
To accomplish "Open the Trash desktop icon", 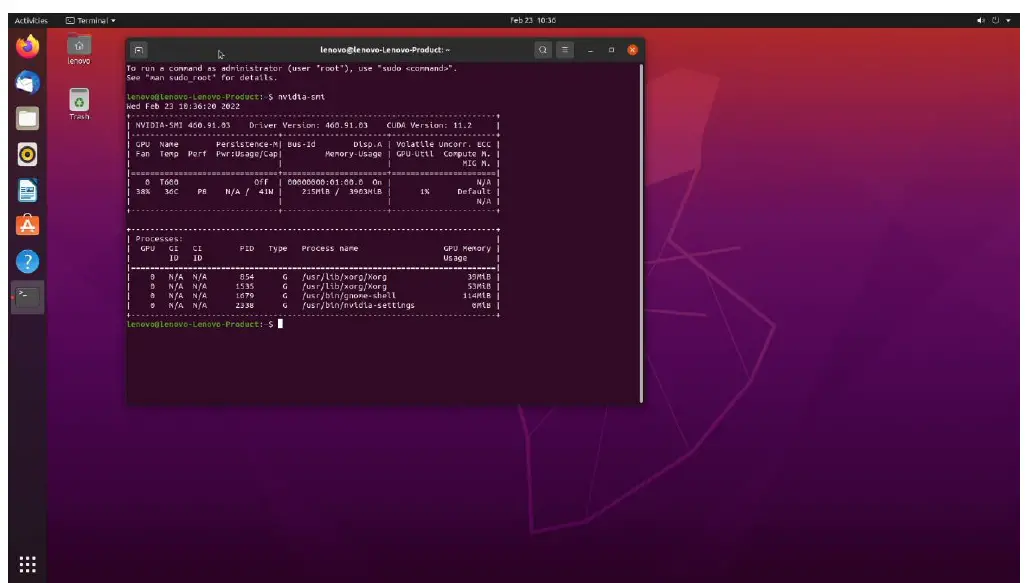I will pos(80,100).
